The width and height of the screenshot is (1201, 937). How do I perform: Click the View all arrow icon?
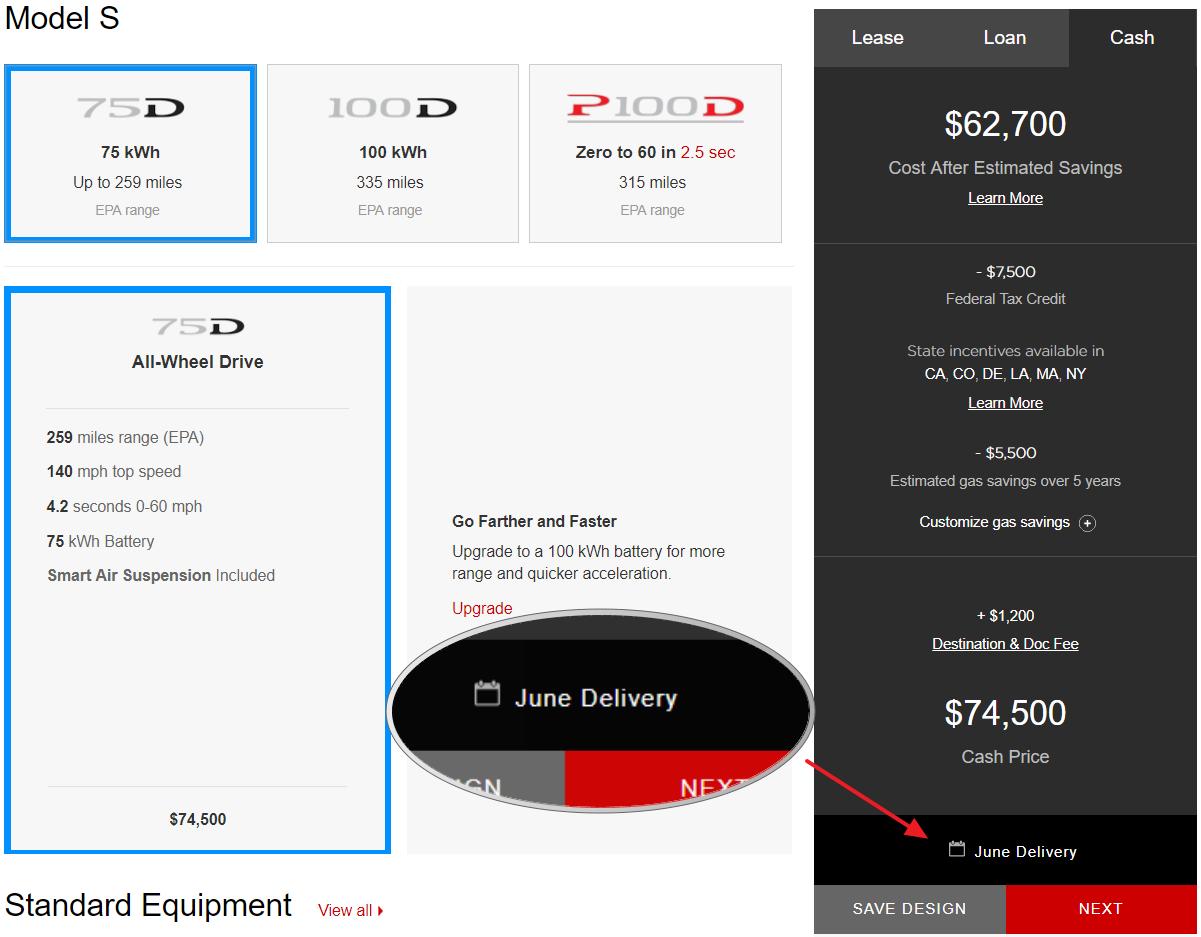[x=381, y=911]
